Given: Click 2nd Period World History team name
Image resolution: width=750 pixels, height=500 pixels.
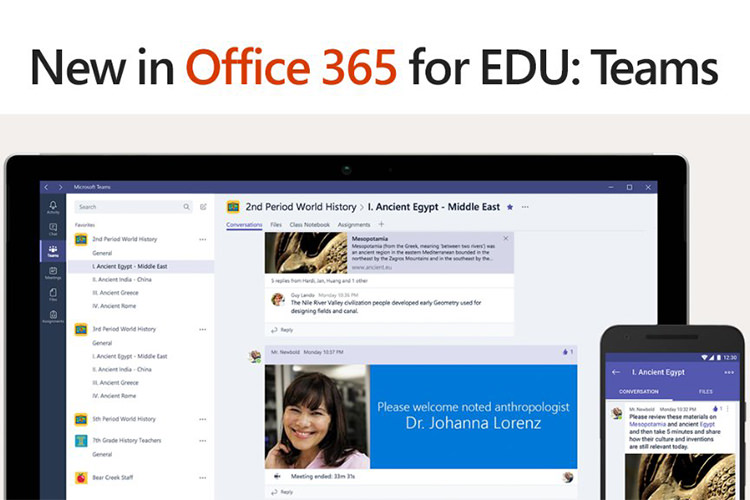Looking at the screenshot, I should click(124, 239).
